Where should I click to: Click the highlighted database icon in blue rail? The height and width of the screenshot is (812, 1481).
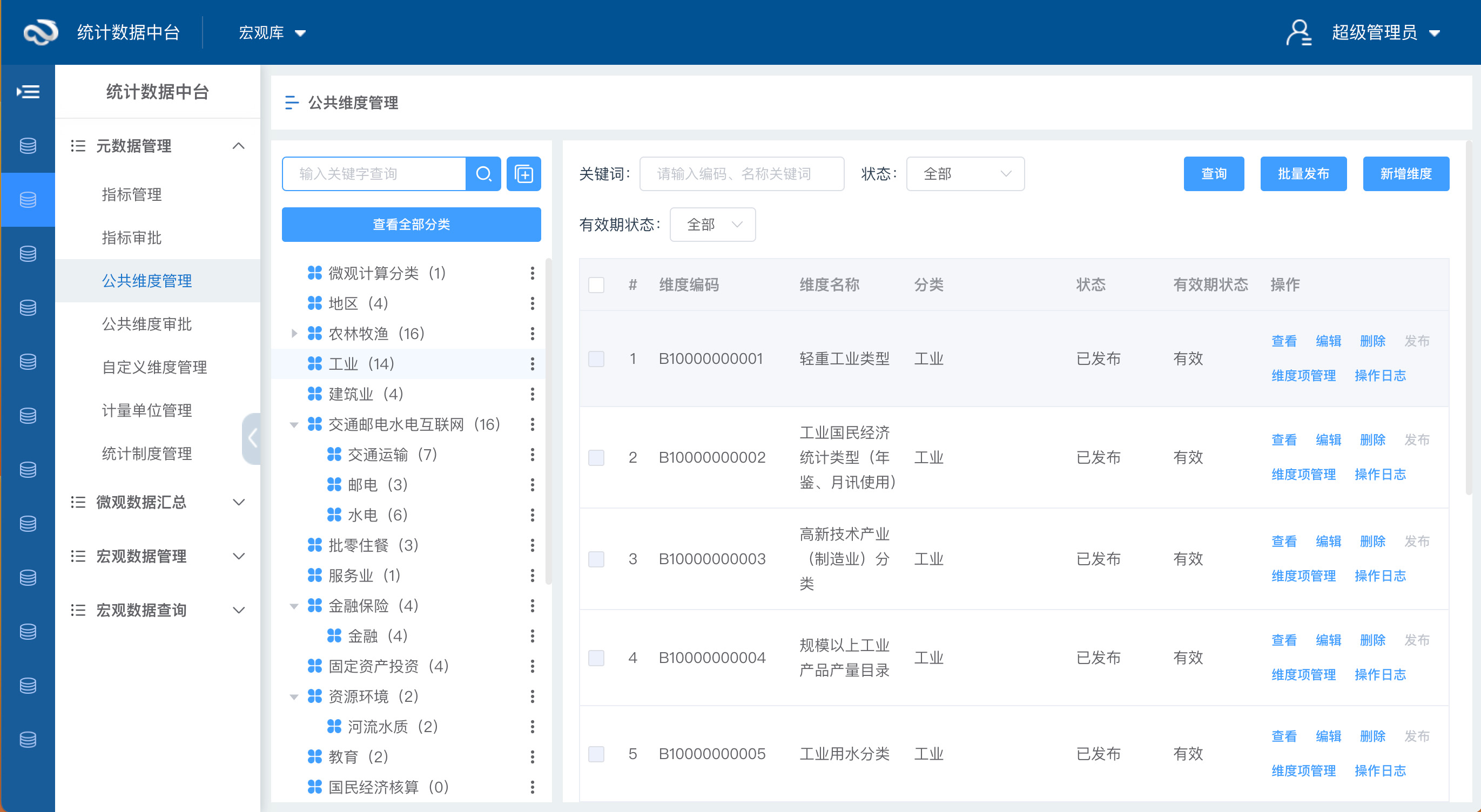tap(28, 199)
